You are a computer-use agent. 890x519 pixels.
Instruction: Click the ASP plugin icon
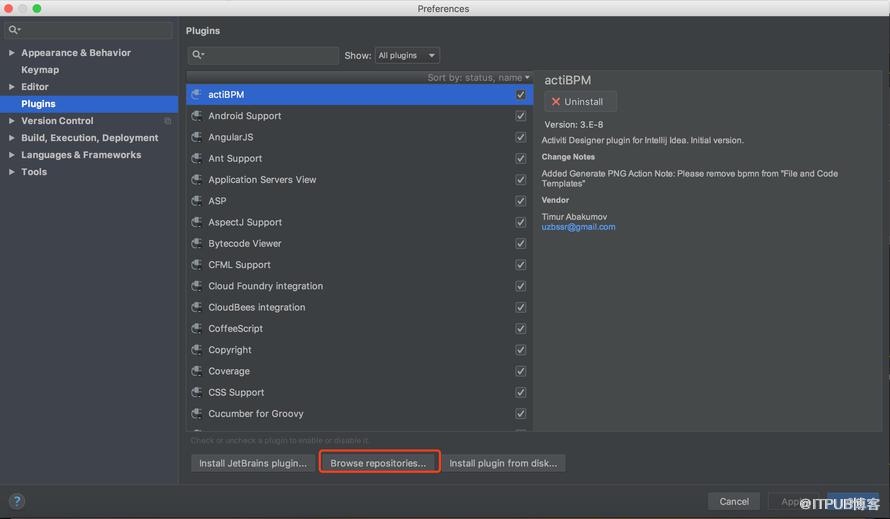[196, 201]
